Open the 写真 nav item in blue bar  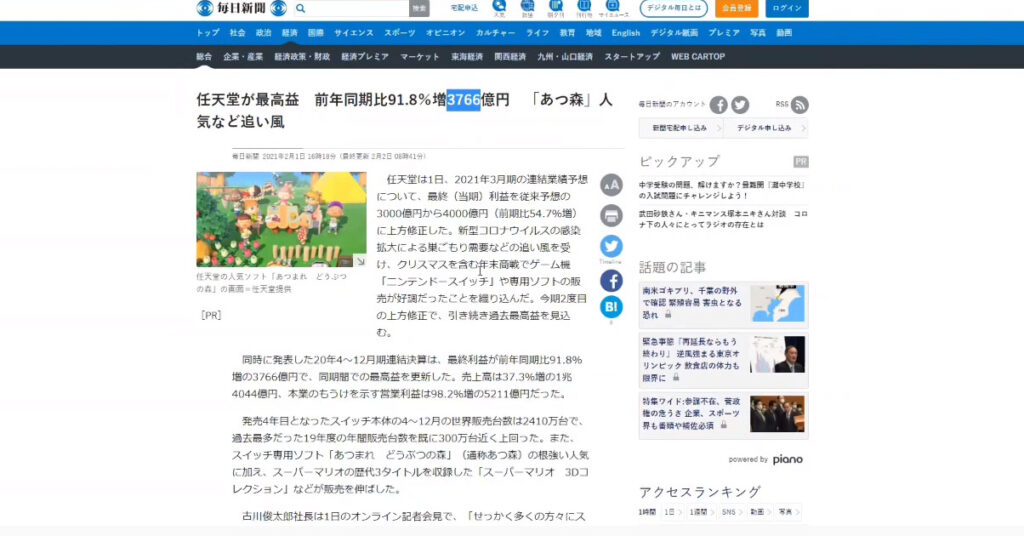(x=758, y=33)
